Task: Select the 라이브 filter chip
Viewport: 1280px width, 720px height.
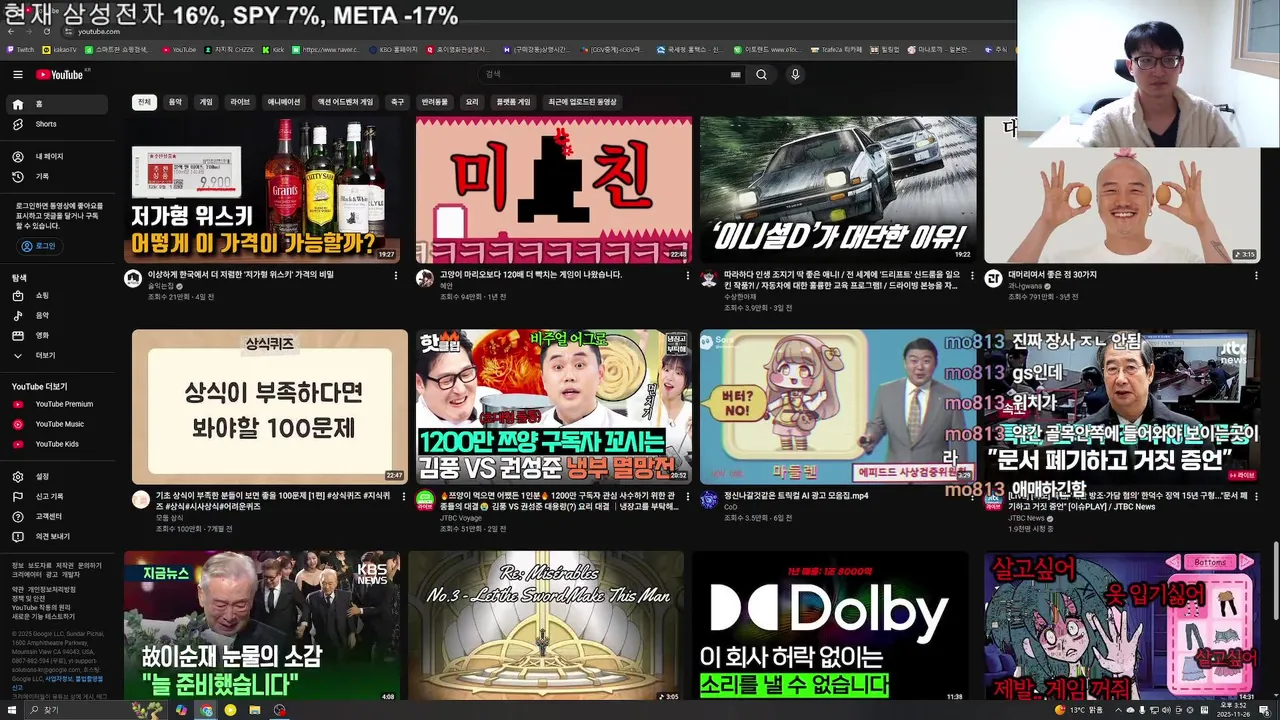Action: [240, 102]
